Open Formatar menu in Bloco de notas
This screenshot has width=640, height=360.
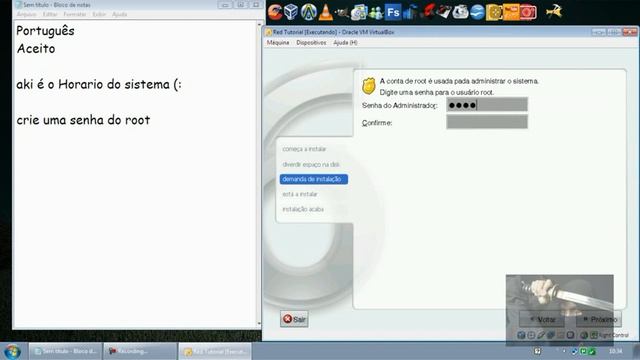point(75,14)
